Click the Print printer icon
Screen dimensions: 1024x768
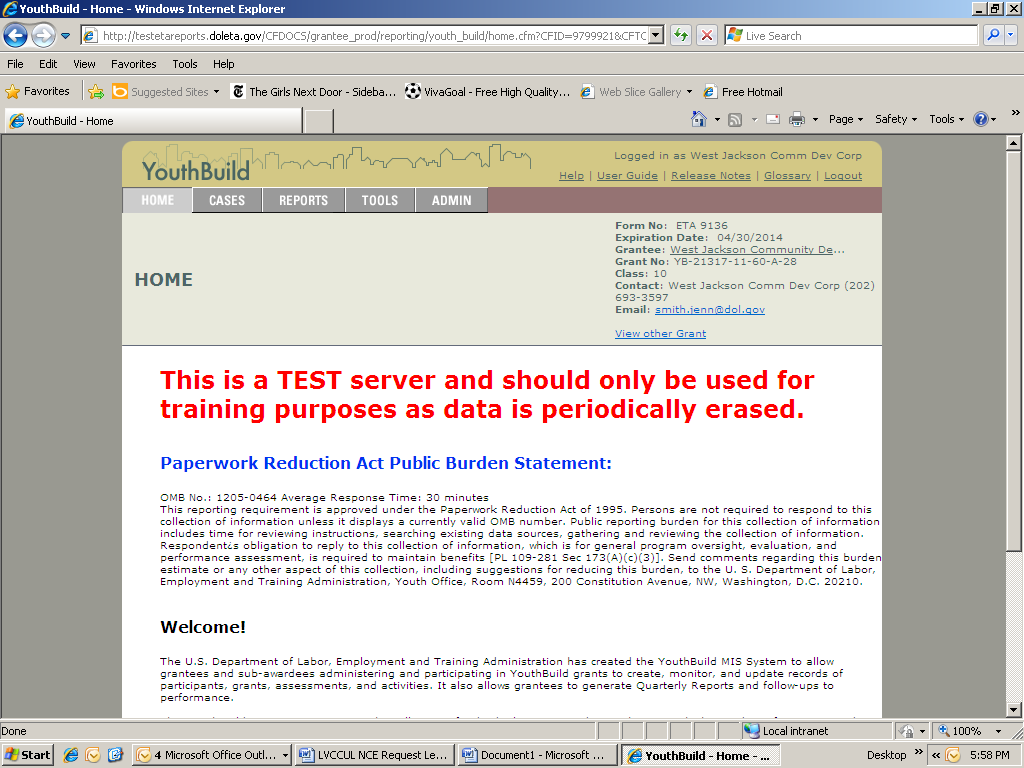(797, 119)
